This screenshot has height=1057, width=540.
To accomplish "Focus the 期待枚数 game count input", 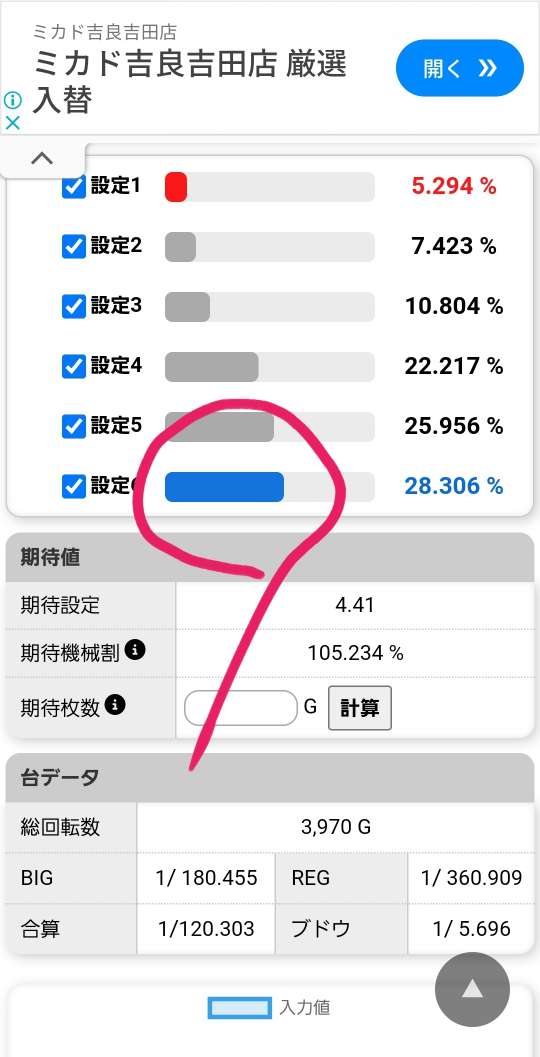I will pyautogui.click(x=241, y=708).
